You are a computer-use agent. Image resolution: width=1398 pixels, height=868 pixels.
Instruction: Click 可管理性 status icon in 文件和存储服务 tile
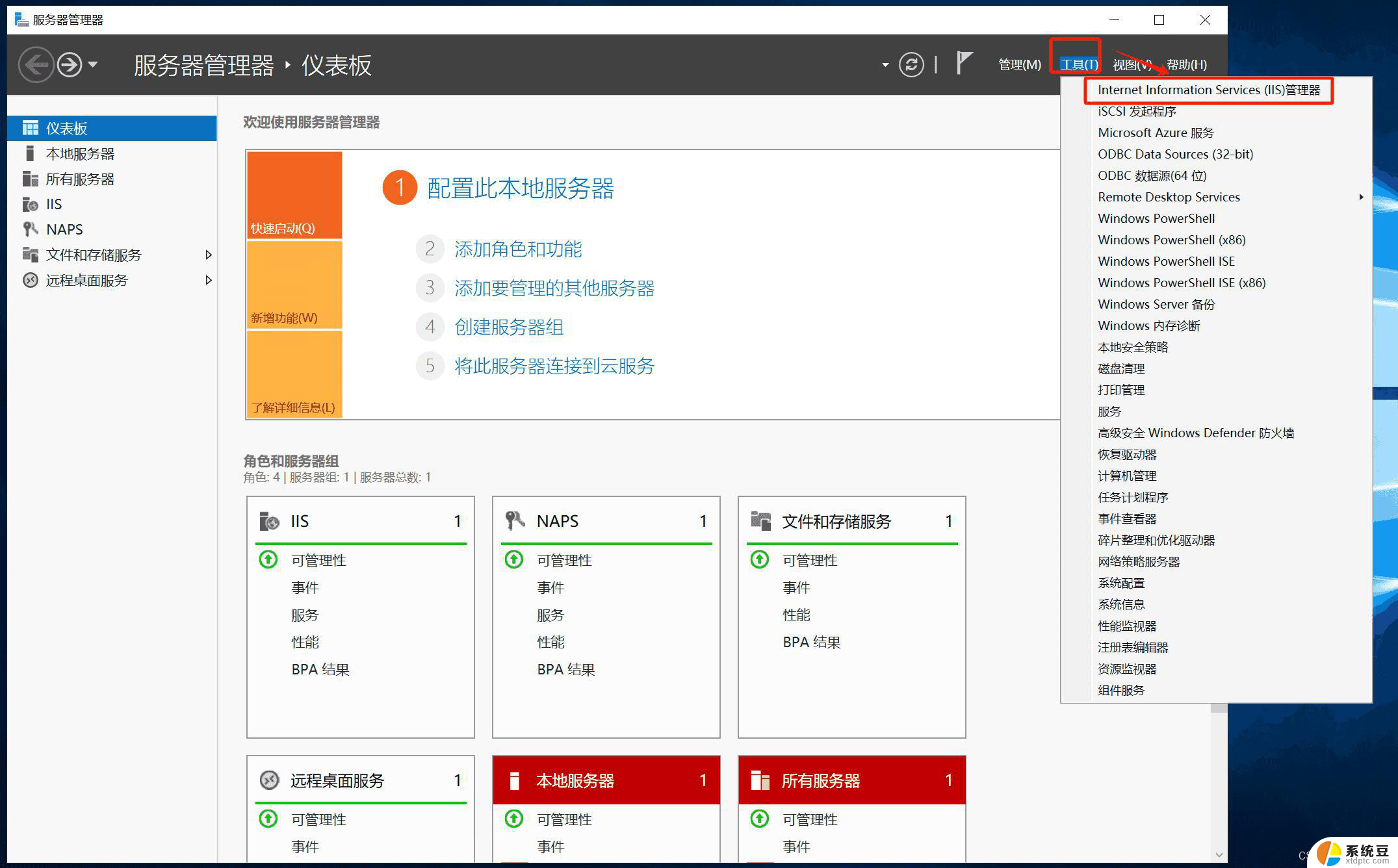pos(760,559)
